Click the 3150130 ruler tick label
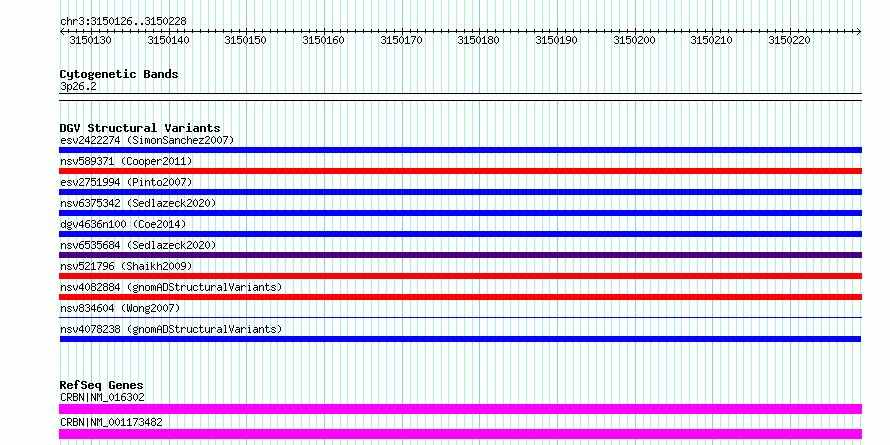Screen dimensions: 890x445 (90, 40)
